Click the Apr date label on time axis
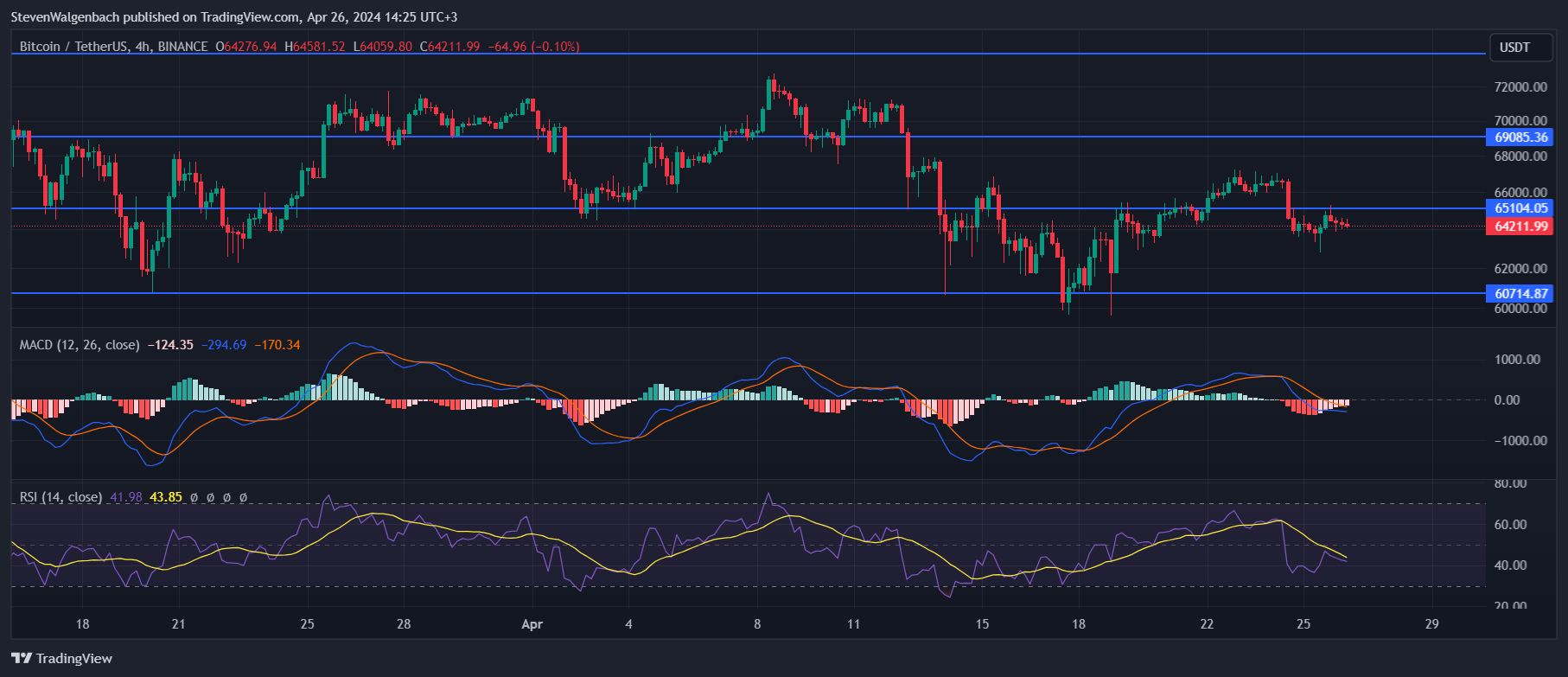This screenshot has height=677, width=1568. click(532, 623)
